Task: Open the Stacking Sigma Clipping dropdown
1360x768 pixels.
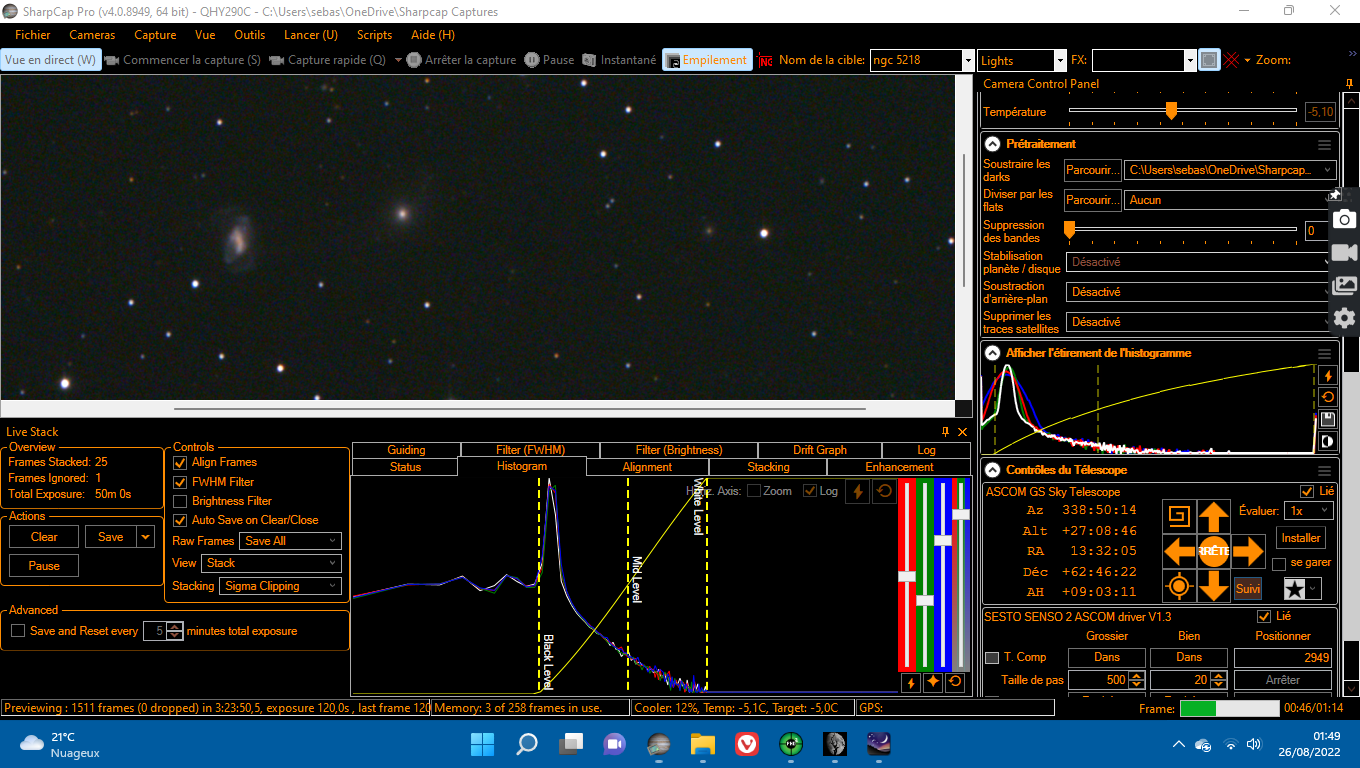Action: (280, 586)
